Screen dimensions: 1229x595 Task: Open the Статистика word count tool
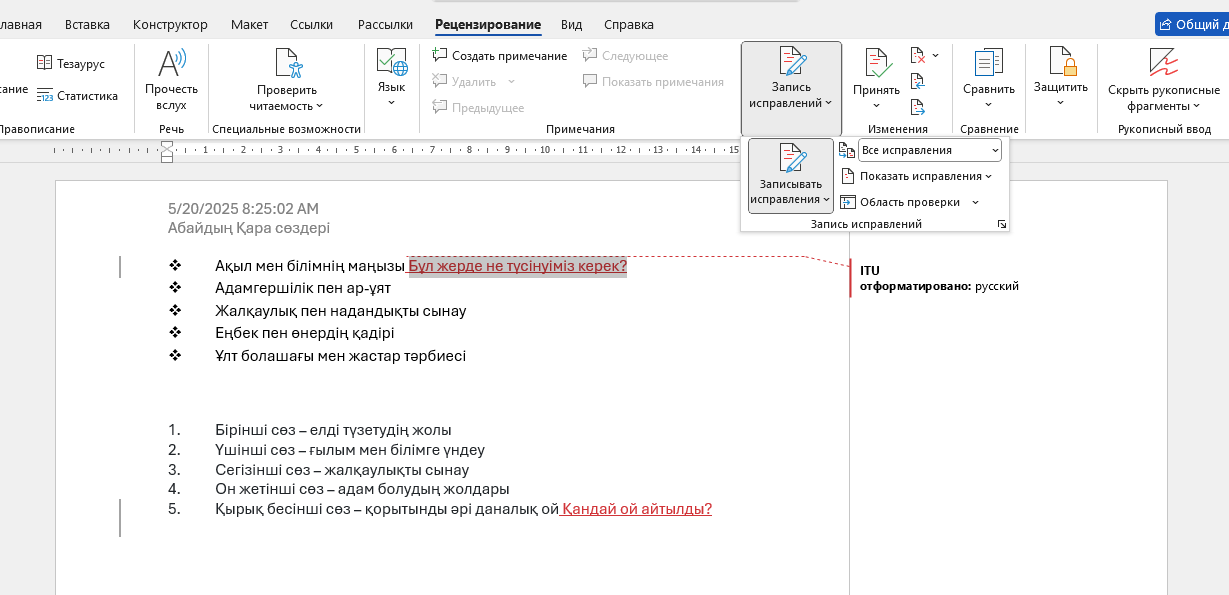coord(77,96)
